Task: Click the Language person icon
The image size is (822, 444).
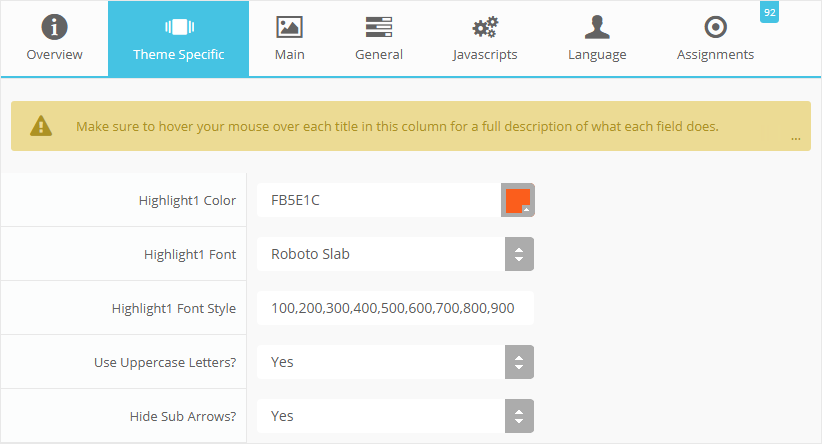Action: click(597, 27)
